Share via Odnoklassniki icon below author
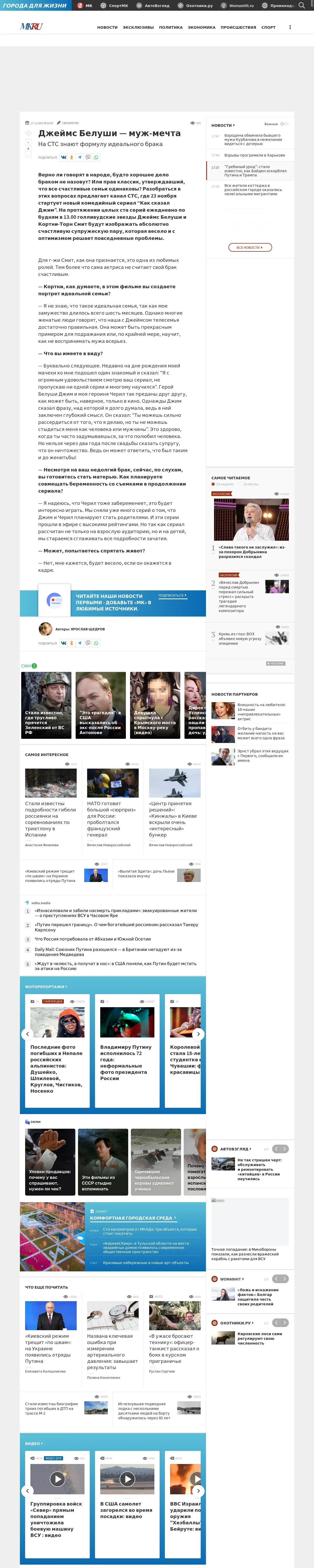 coord(71,643)
